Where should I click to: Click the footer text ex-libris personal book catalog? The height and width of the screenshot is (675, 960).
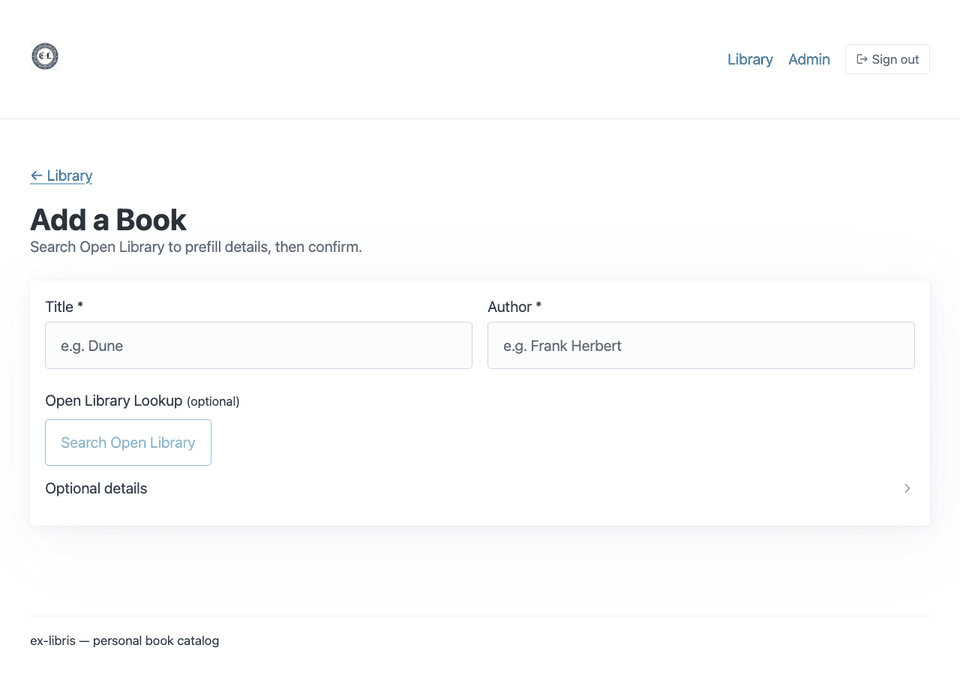[x=124, y=640]
